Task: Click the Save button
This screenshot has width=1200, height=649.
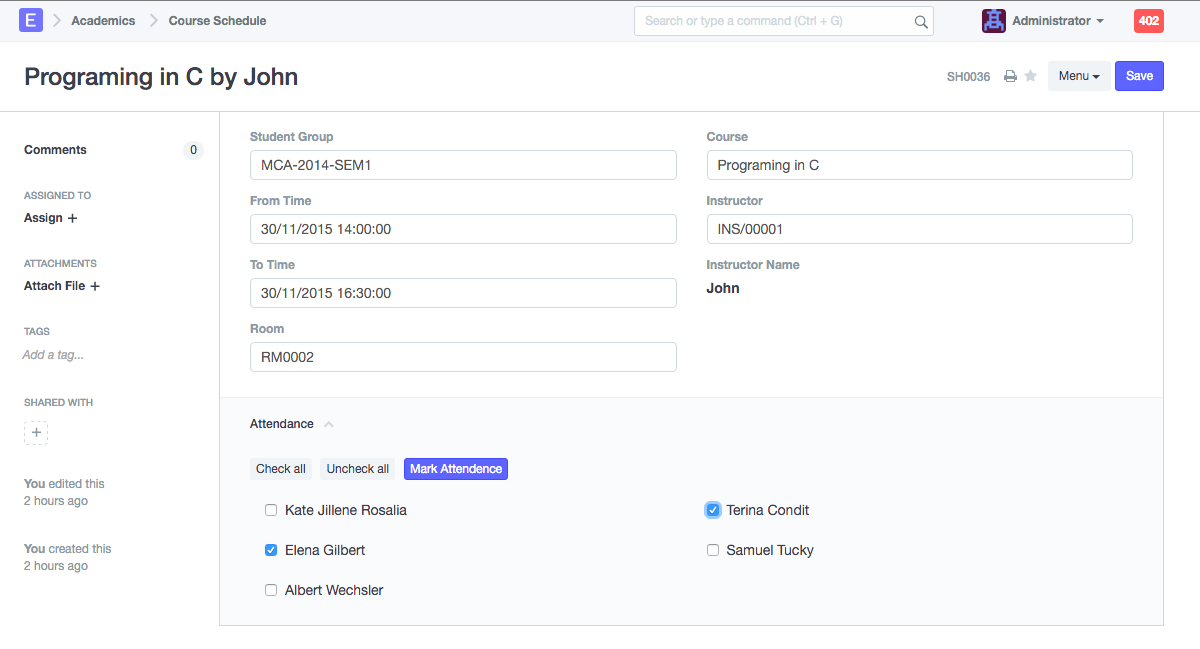Action: (x=1139, y=76)
